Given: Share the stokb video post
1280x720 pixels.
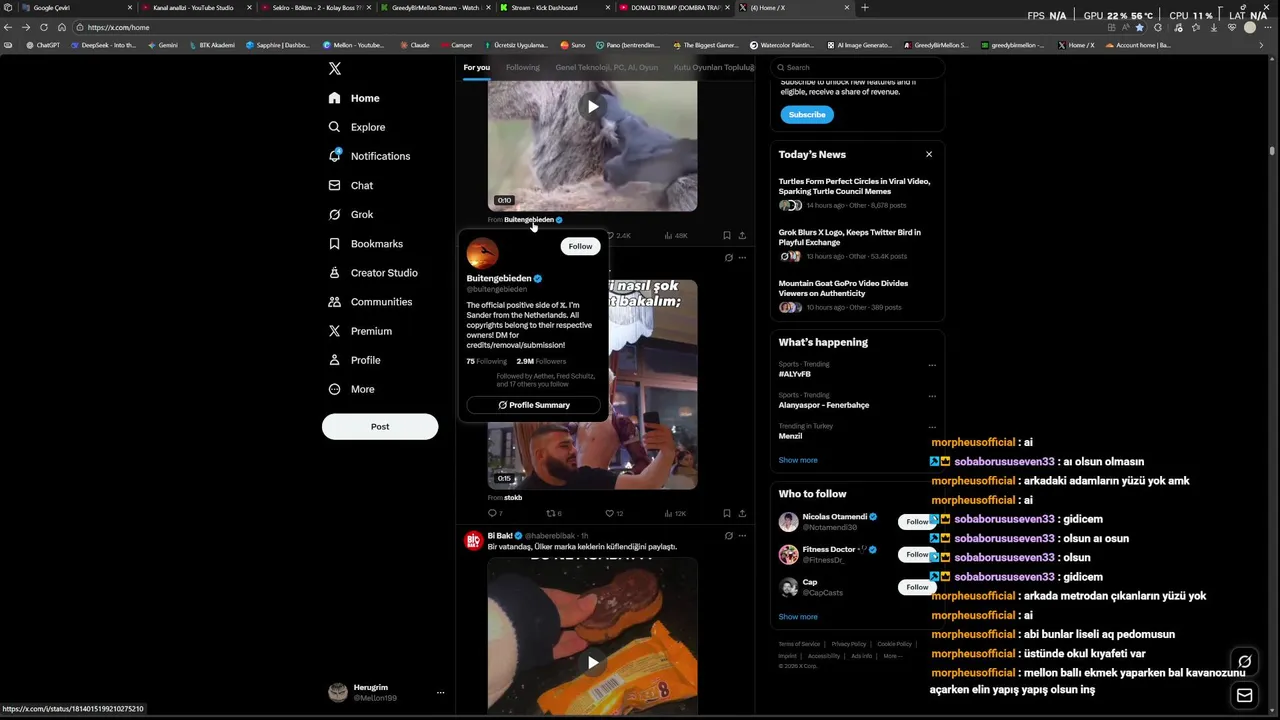Looking at the screenshot, I should pyautogui.click(x=742, y=513).
